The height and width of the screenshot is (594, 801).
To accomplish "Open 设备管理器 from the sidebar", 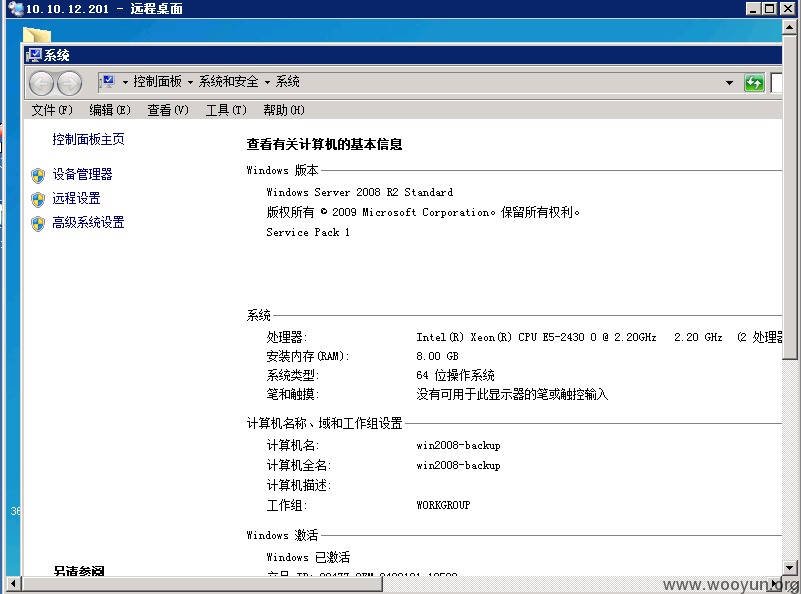I will pos(82,174).
